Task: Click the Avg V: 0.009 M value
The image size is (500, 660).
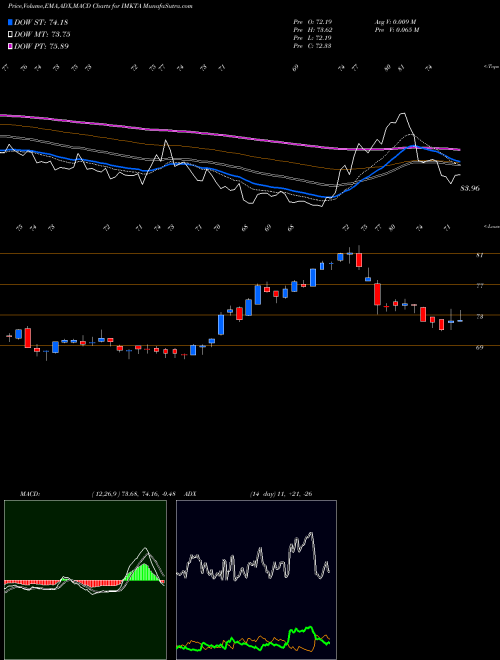Action: coord(395,22)
